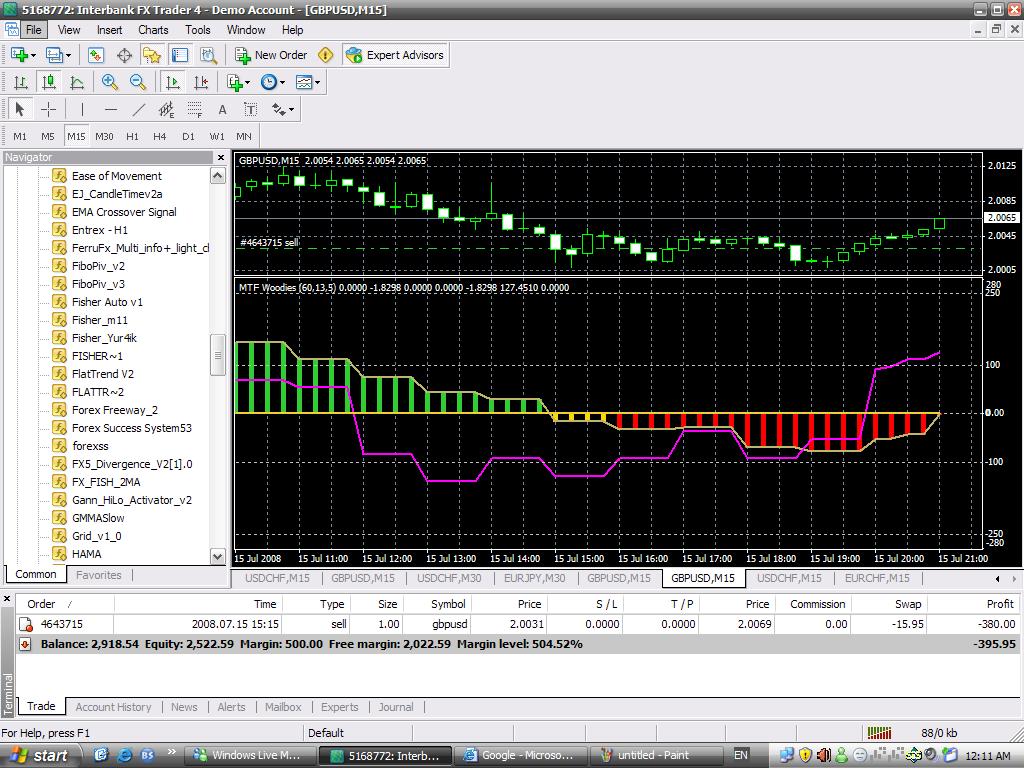Close the Terminal panel
Screen dimensions: 1024x768
[7, 598]
